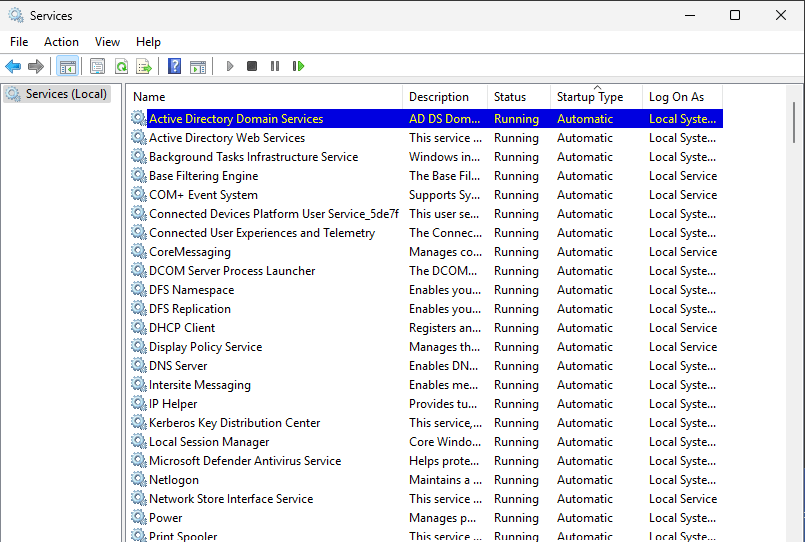The image size is (805, 542).
Task: Click the Show/Hide Console Tree icon
Action: (x=67, y=66)
